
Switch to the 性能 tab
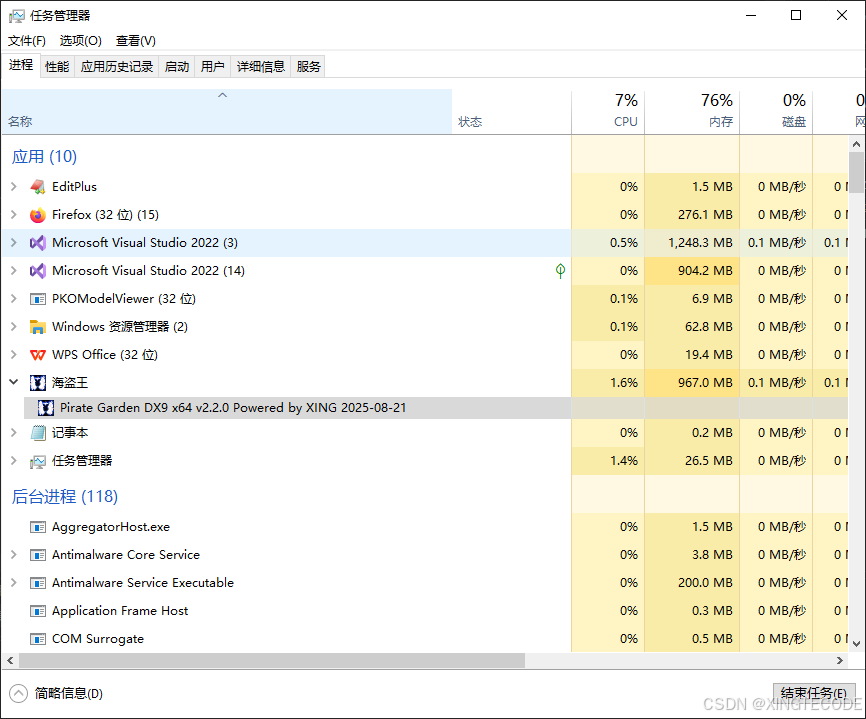coord(57,67)
